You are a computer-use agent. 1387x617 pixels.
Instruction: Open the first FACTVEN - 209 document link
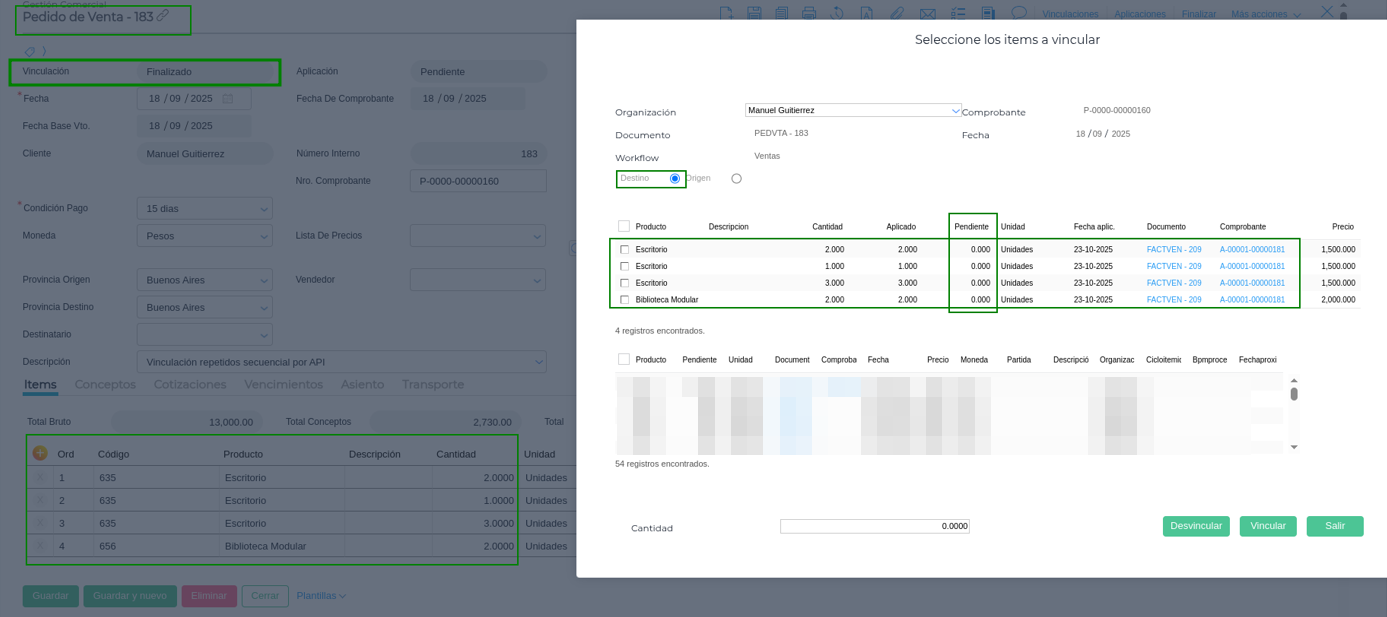click(x=1173, y=250)
